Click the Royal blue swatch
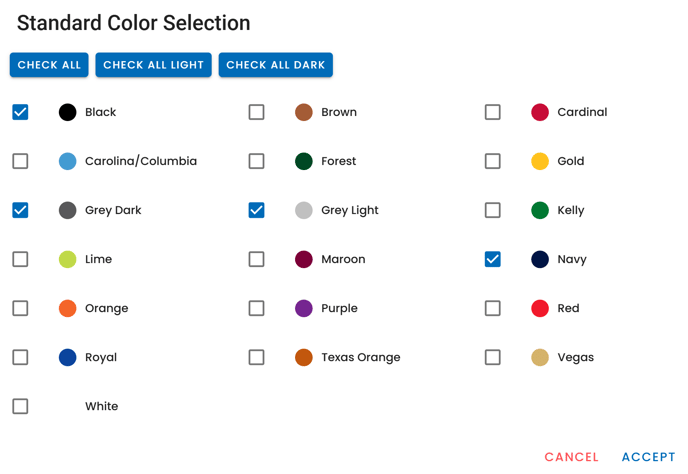 (x=68, y=357)
